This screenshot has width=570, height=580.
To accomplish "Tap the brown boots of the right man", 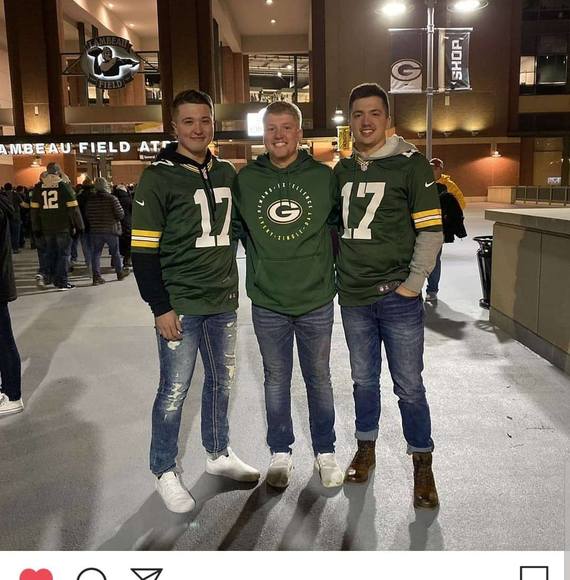I will (392, 473).
